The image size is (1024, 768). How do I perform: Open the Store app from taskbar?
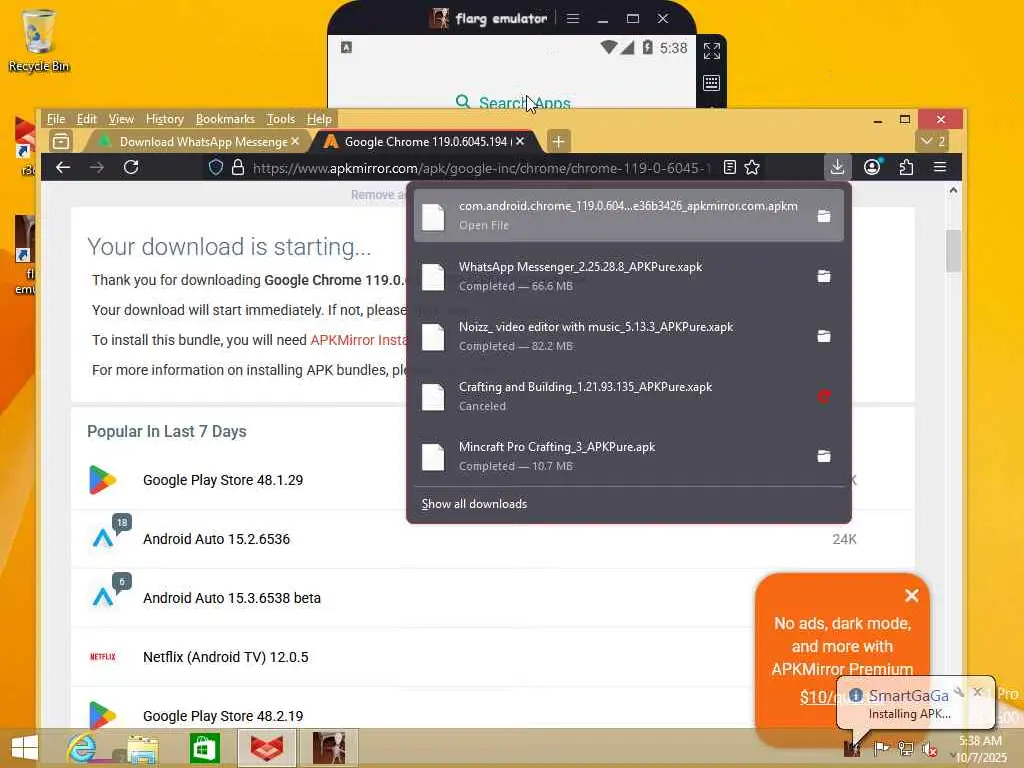pyautogui.click(x=204, y=748)
